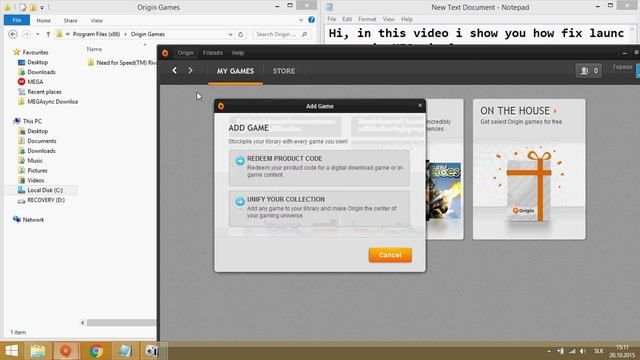The image size is (640, 360).
Task: Open the File tab in Explorer
Action: [x=17, y=20]
